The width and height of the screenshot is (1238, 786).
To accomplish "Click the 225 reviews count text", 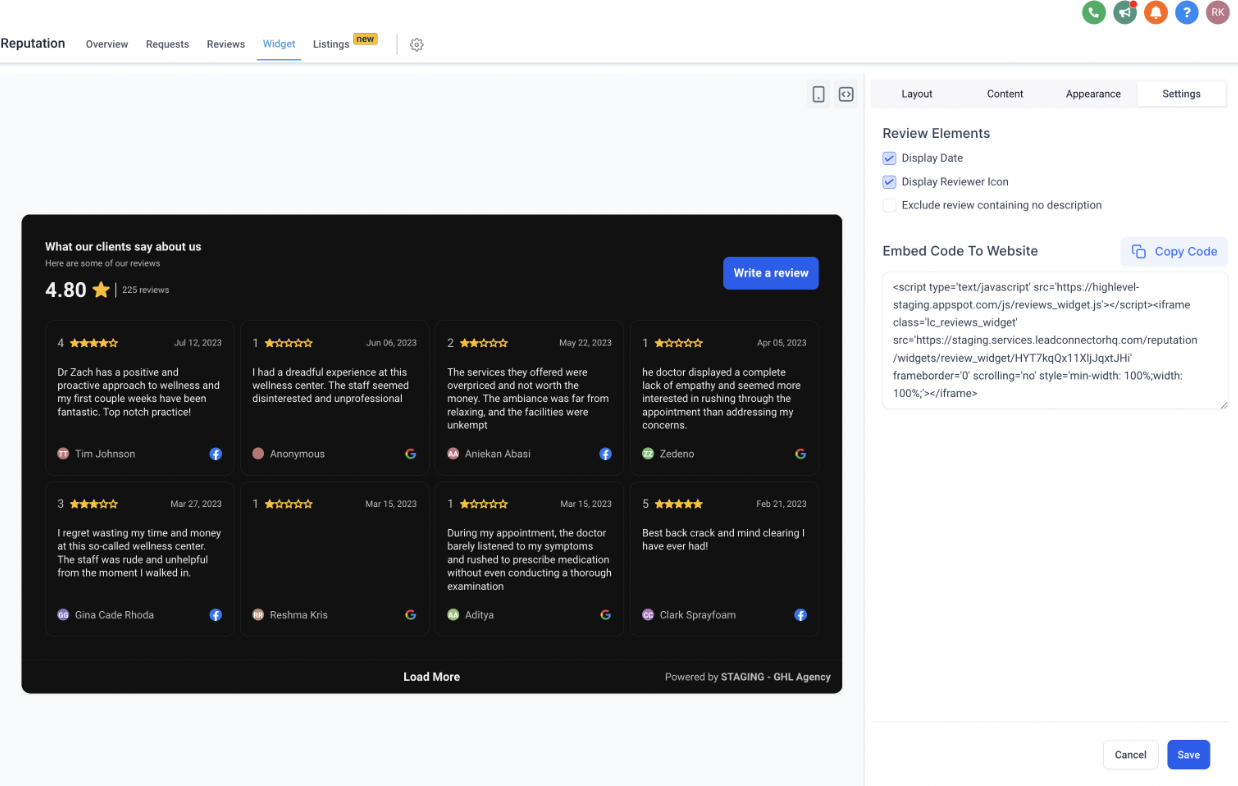I will [146, 290].
